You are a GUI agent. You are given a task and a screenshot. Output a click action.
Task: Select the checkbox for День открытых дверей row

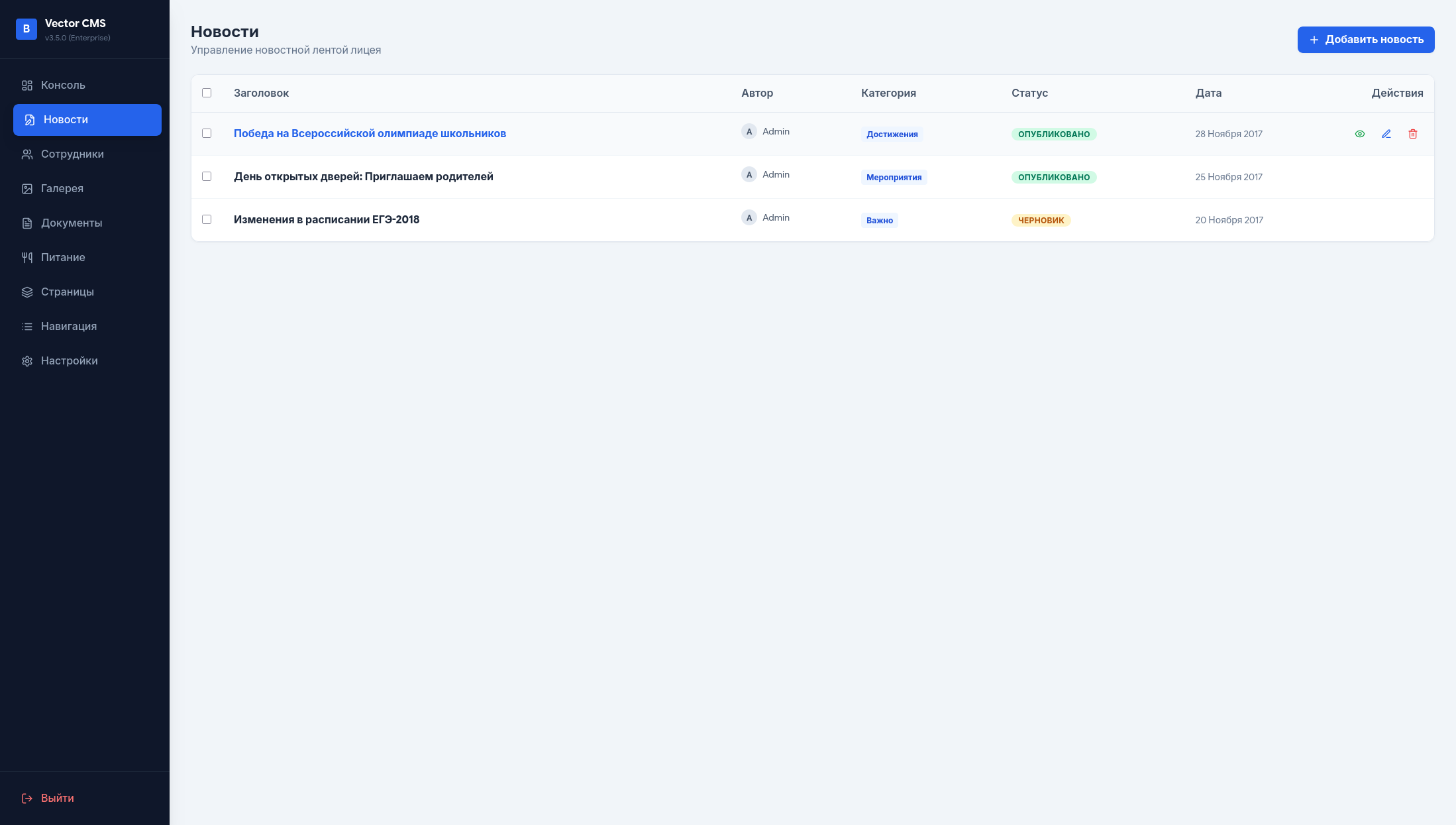click(206, 176)
